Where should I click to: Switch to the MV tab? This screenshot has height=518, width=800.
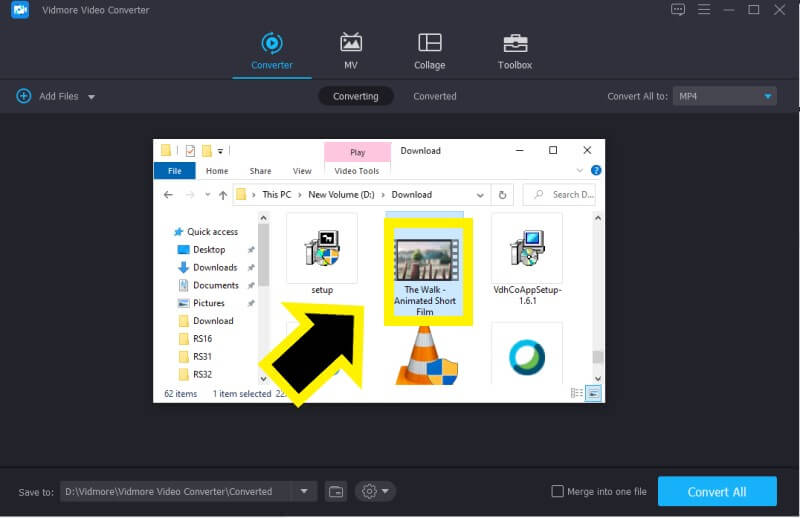pos(351,51)
